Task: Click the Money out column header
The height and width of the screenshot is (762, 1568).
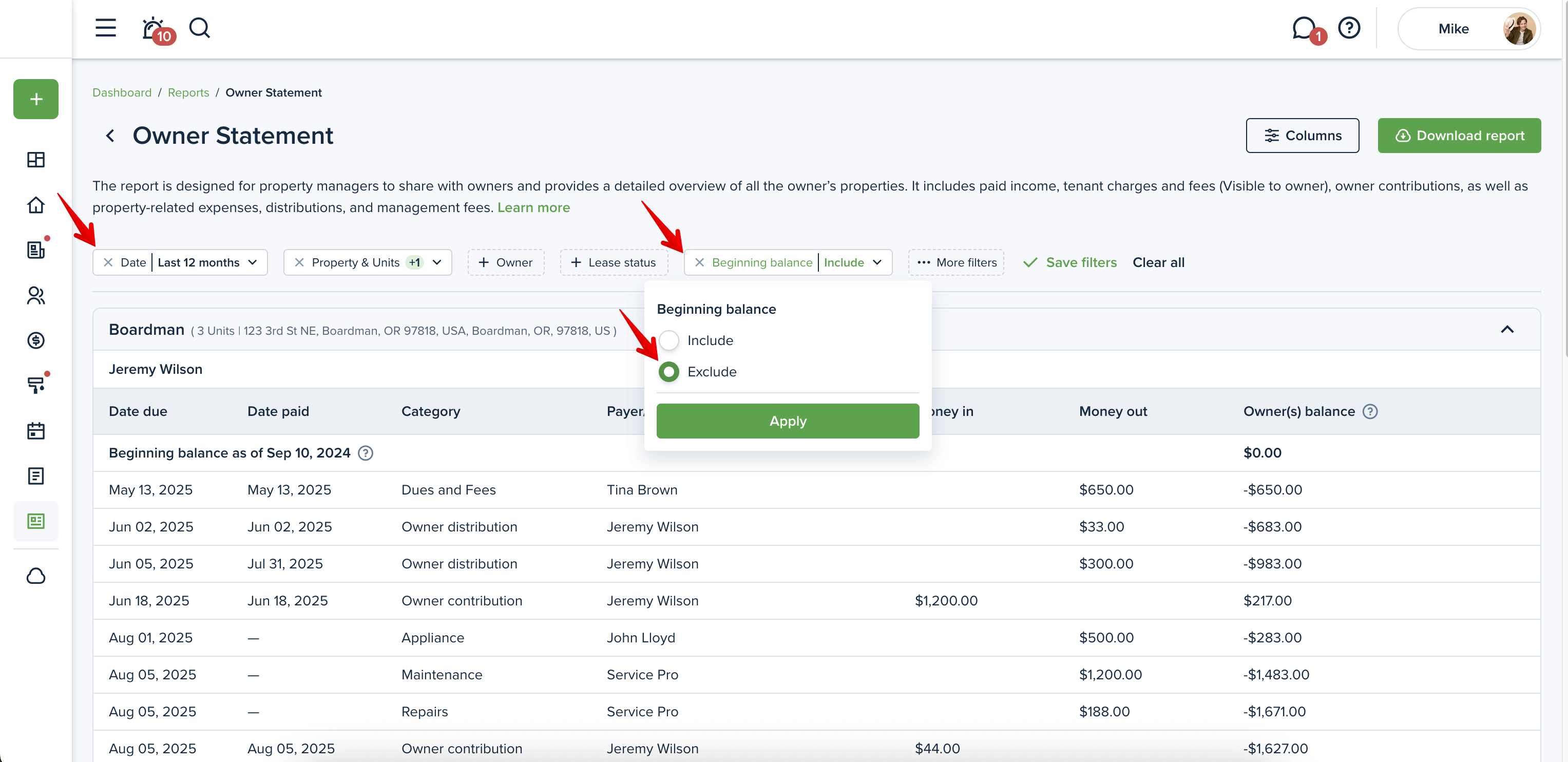Action: click(x=1113, y=411)
